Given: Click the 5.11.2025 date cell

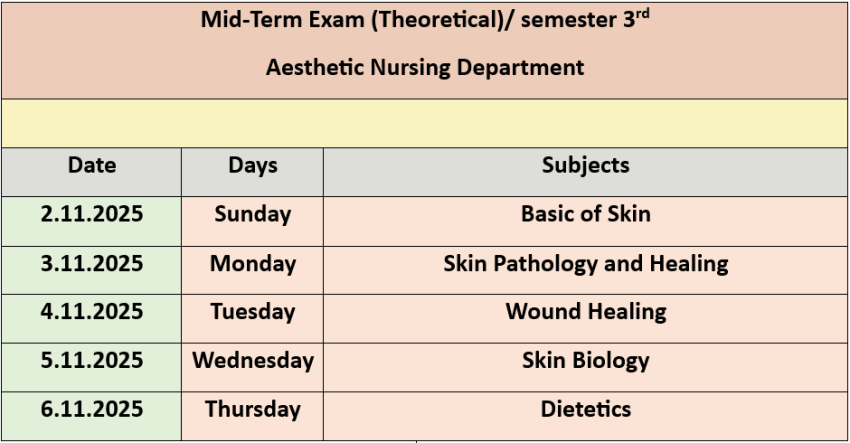Looking at the screenshot, I should pyautogui.click(x=92, y=360).
